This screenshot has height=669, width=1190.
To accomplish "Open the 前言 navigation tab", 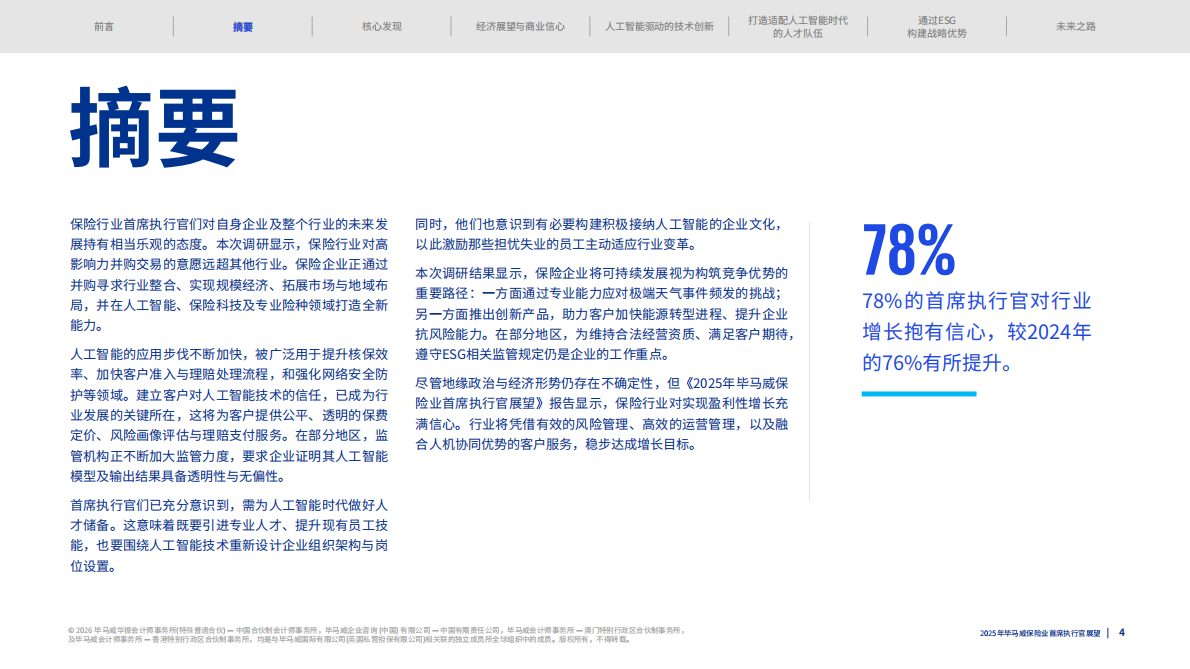I will point(104,27).
